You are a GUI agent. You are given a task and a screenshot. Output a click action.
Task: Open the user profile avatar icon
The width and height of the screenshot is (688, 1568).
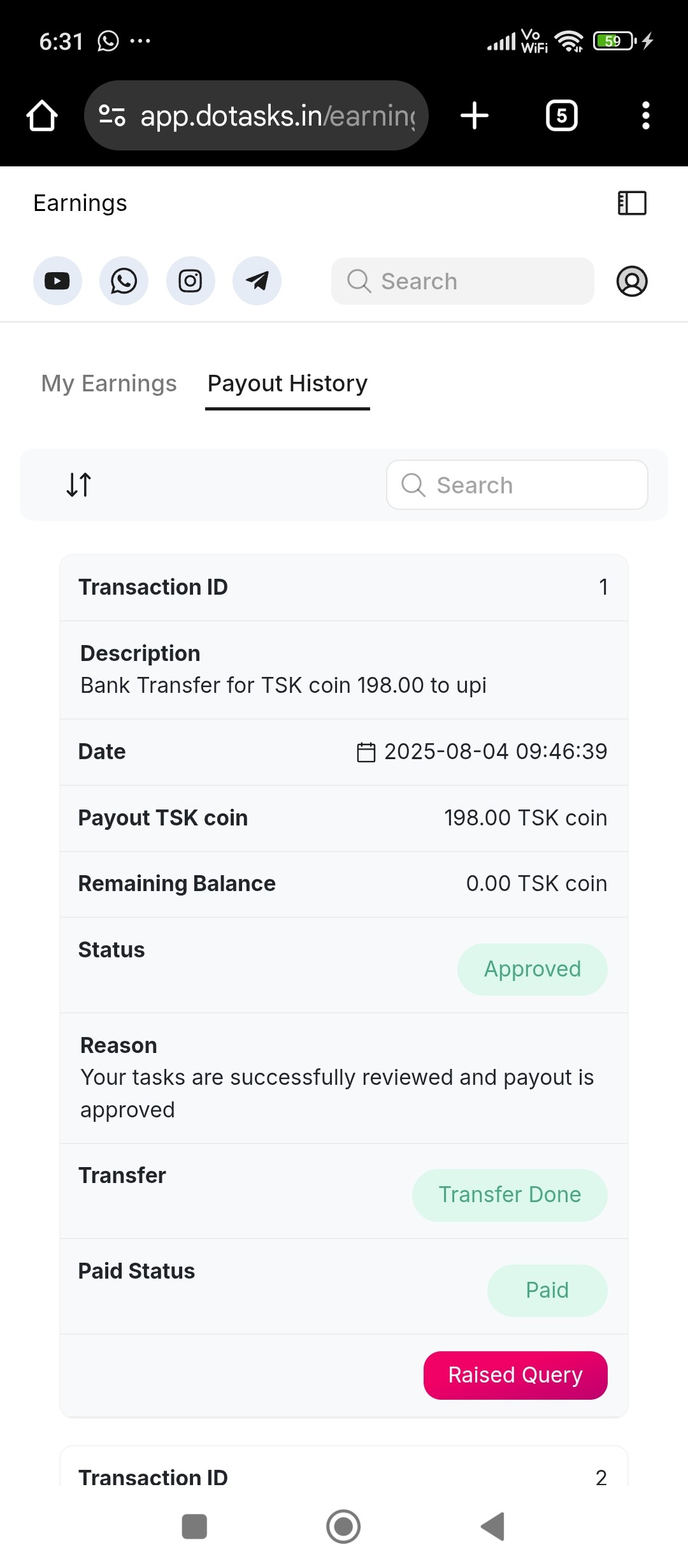[x=632, y=281]
